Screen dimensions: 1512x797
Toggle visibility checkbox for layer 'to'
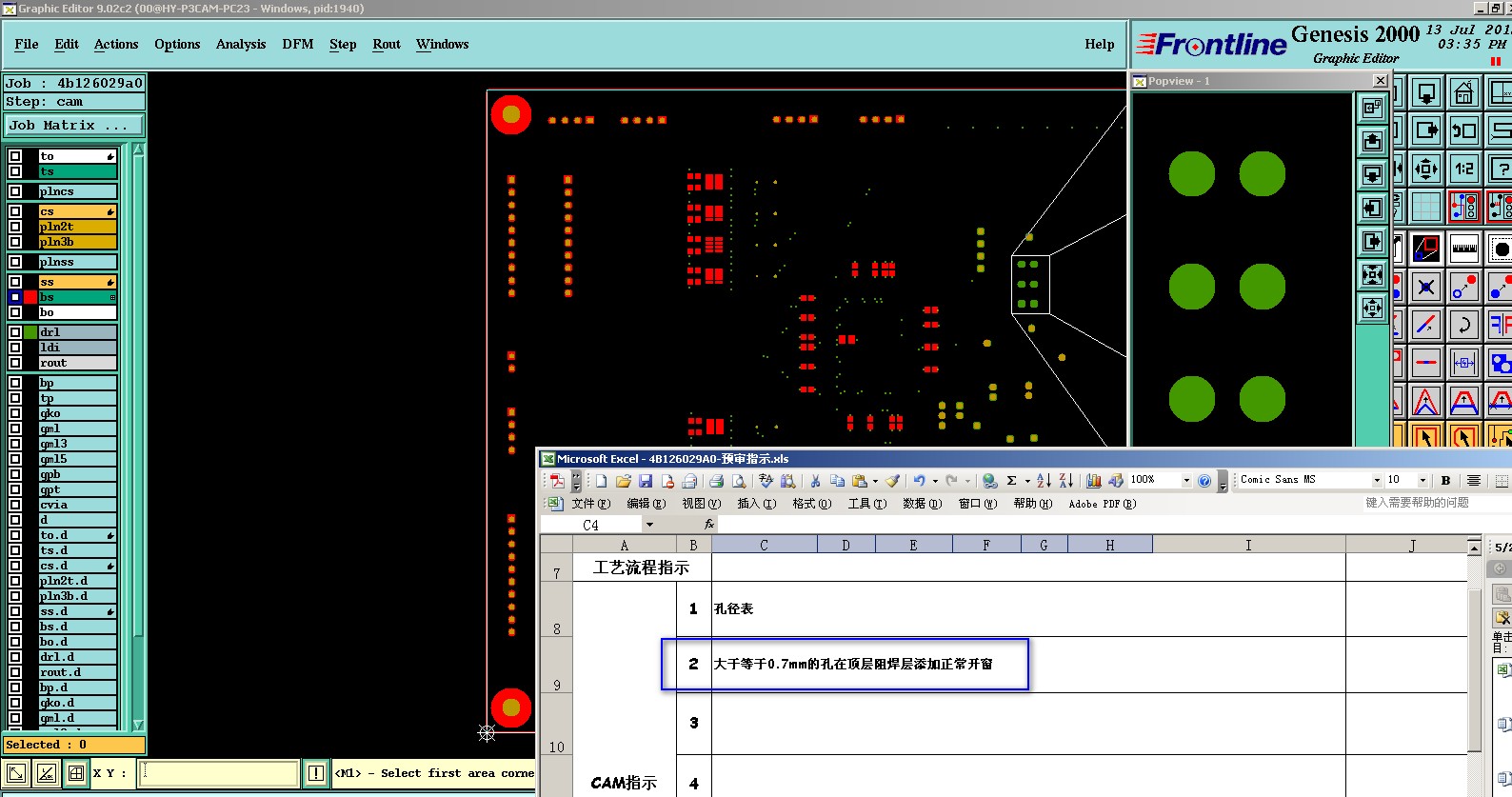[x=15, y=156]
